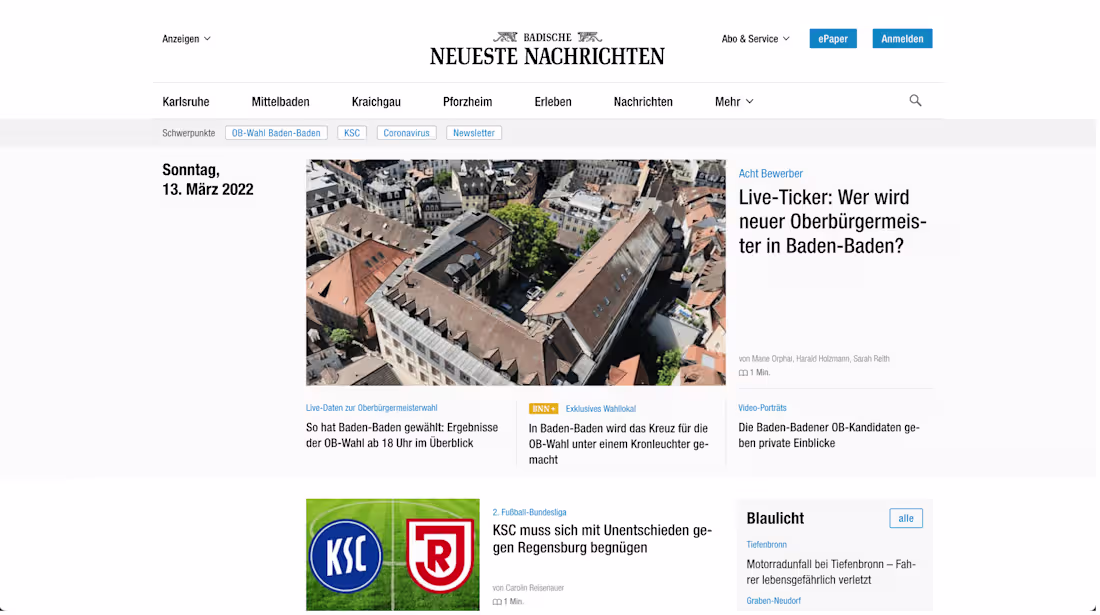
Task: Click the aerial rooftop photo of Baden-Baden
Action: click(515, 271)
